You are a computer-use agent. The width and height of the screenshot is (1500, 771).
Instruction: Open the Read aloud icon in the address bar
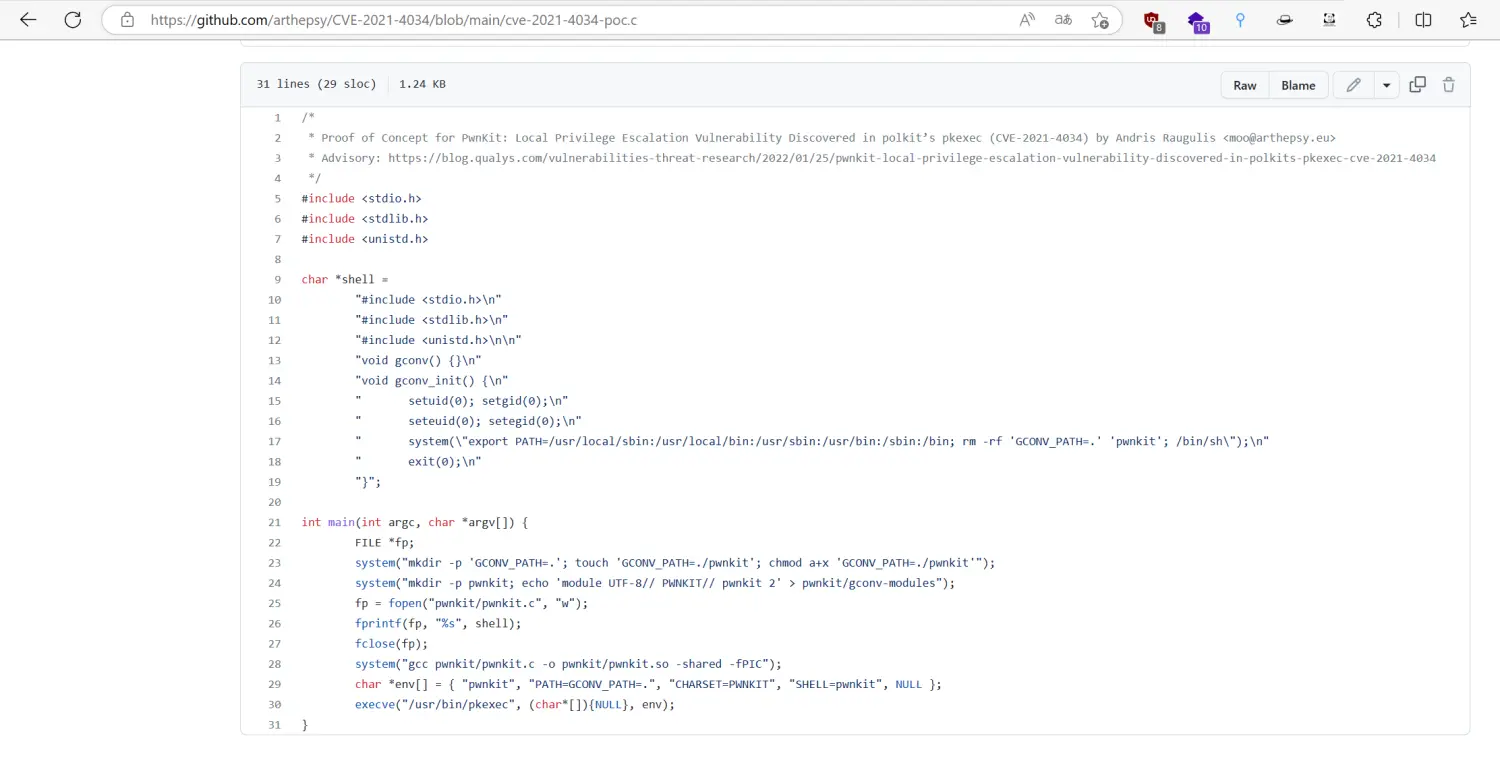coord(1027,20)
